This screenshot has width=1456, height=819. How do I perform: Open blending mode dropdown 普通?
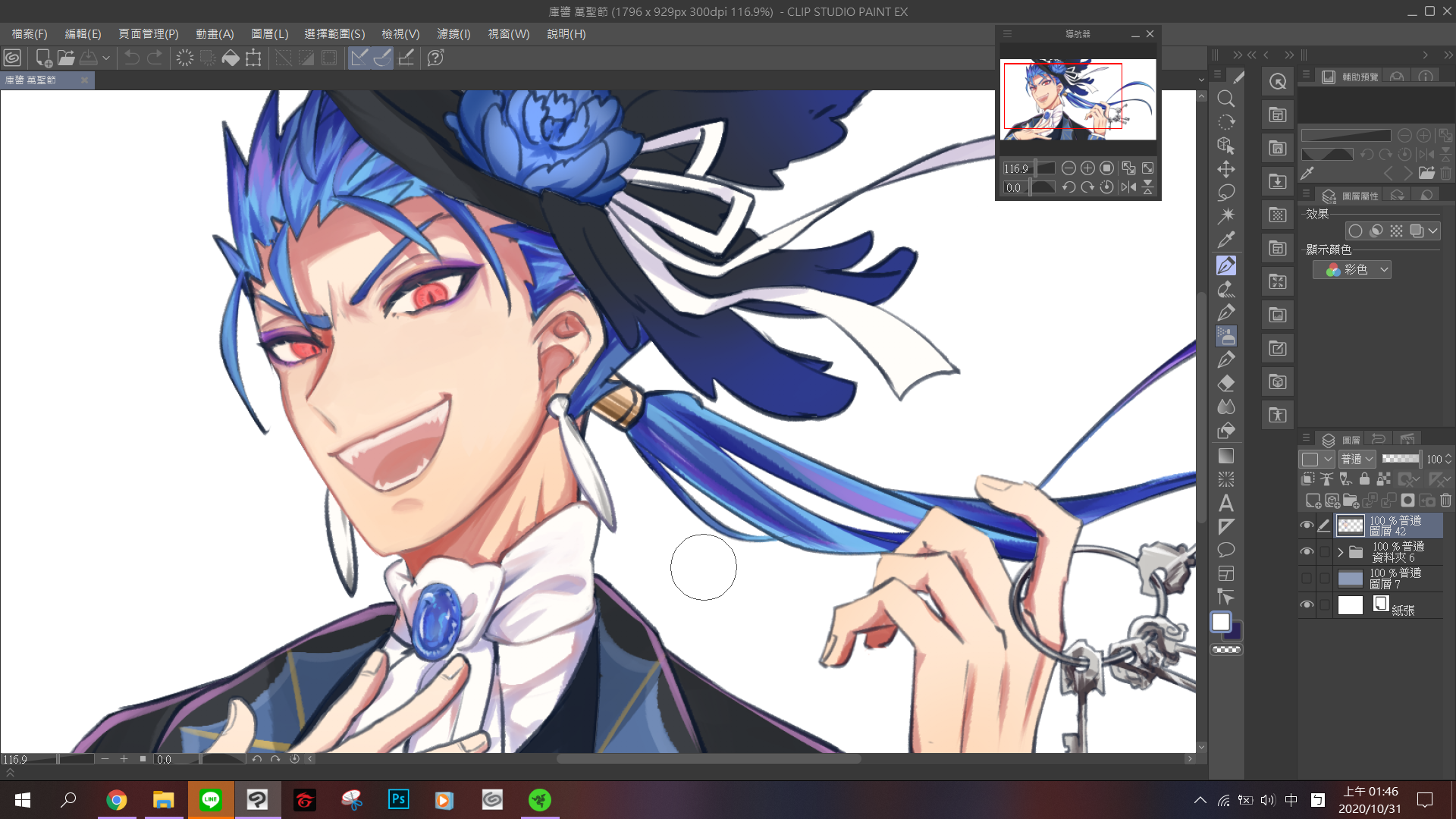(x=1357, y=459)
